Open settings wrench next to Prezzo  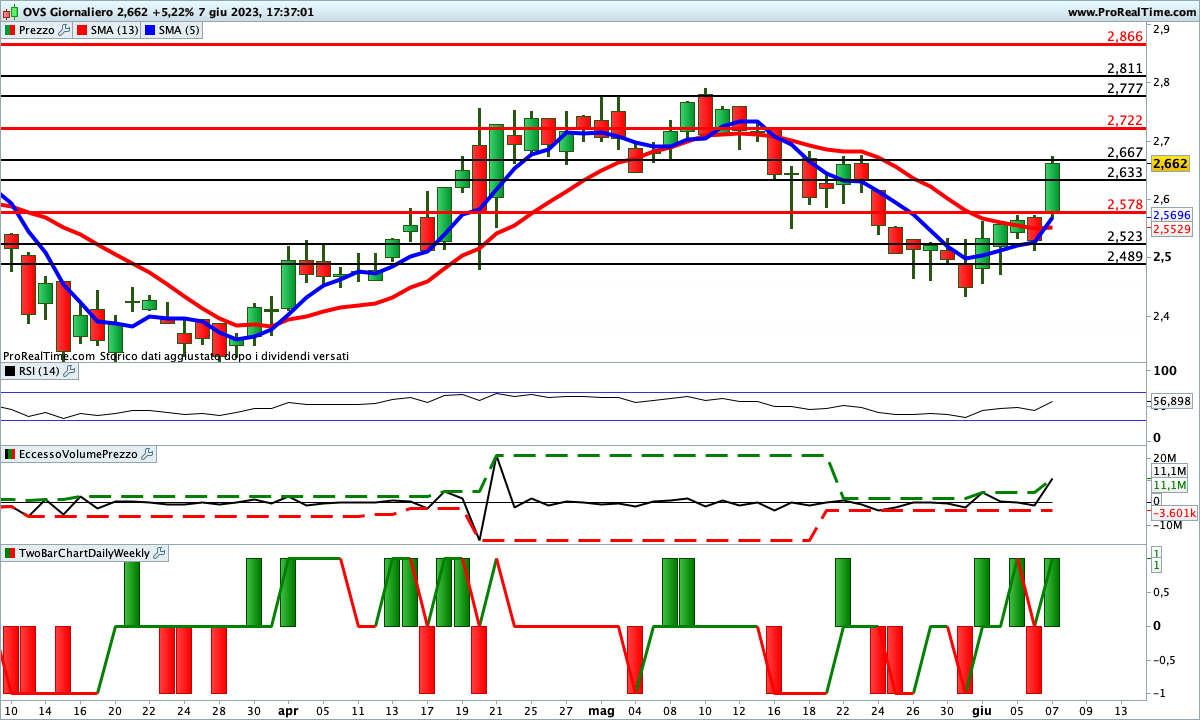coord(65,30)
